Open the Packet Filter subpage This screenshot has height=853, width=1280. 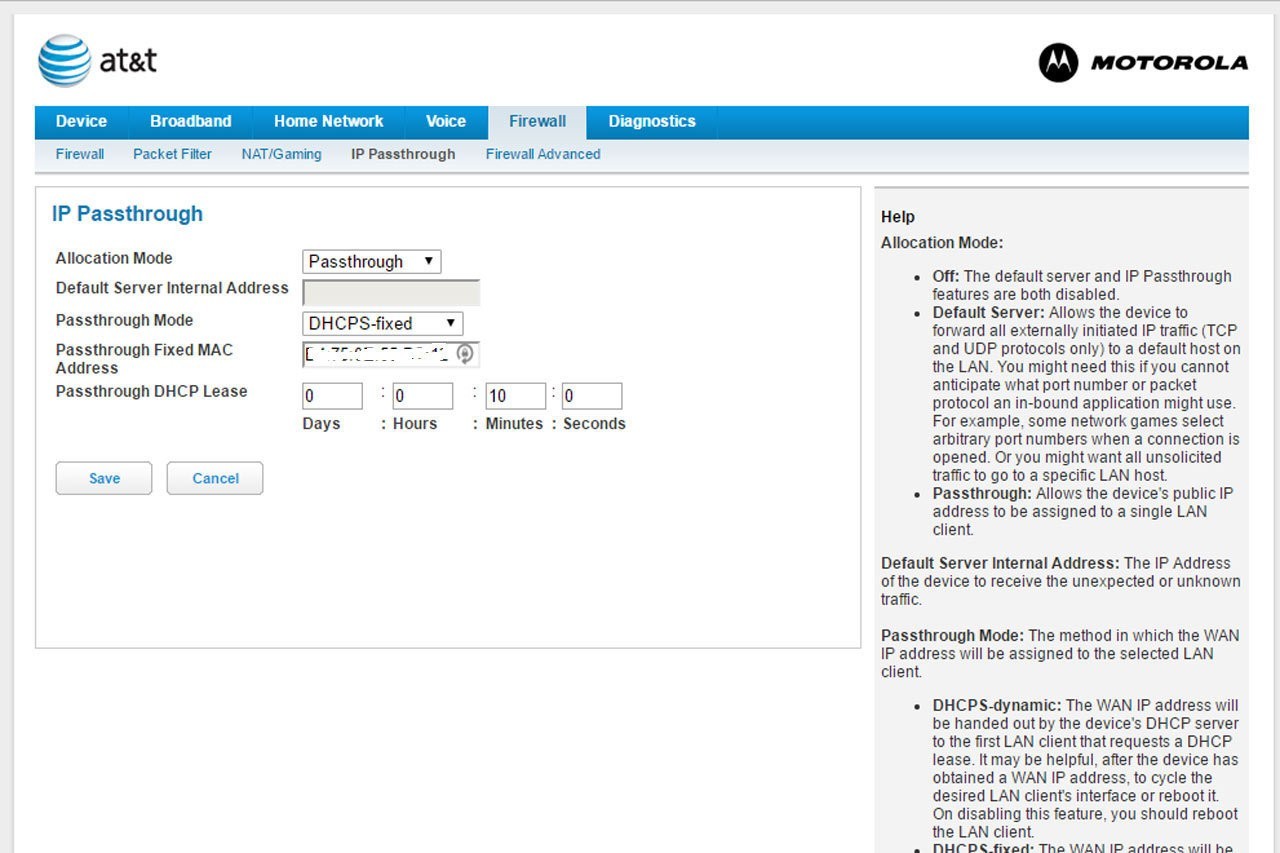[172, 154]
